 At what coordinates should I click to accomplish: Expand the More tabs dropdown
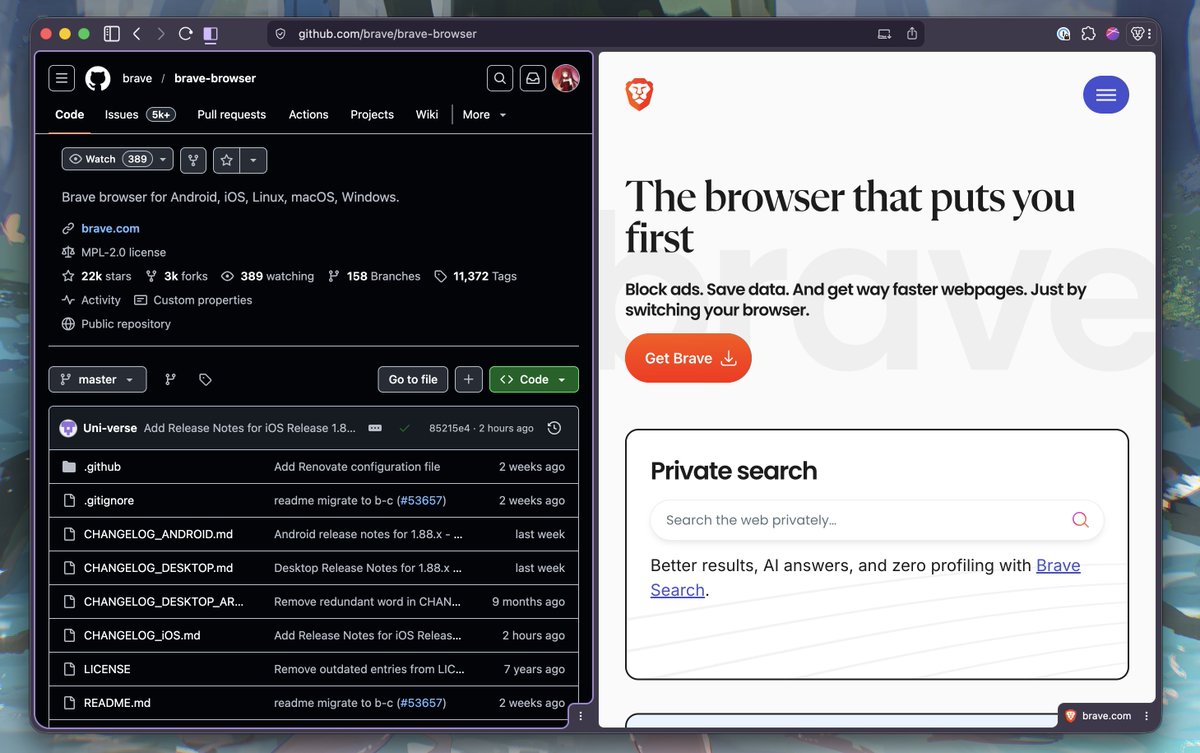[x=485, y=115]
